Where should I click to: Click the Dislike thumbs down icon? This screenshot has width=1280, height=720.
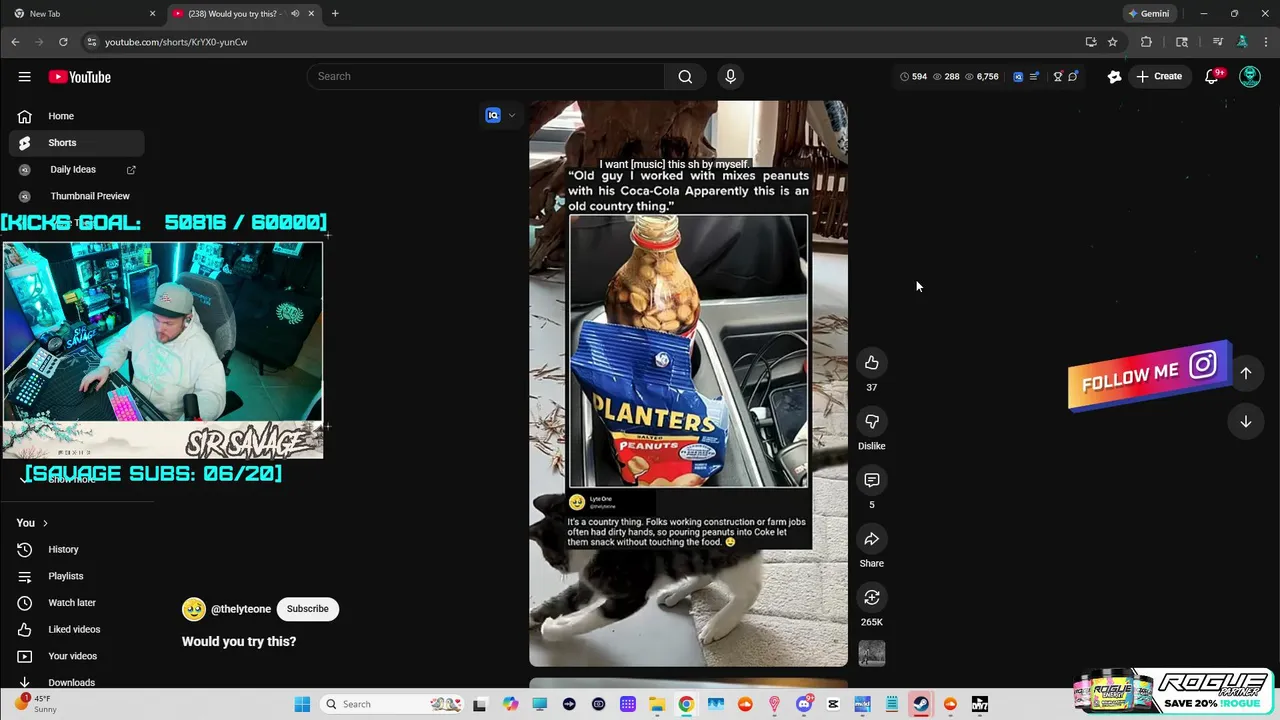tap(871, 421)
